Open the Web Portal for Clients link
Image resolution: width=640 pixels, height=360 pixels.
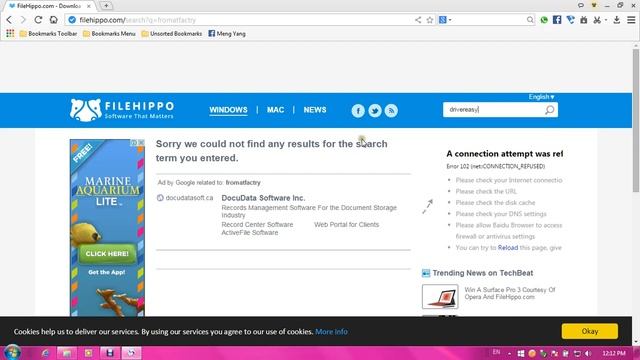(347, 224)
